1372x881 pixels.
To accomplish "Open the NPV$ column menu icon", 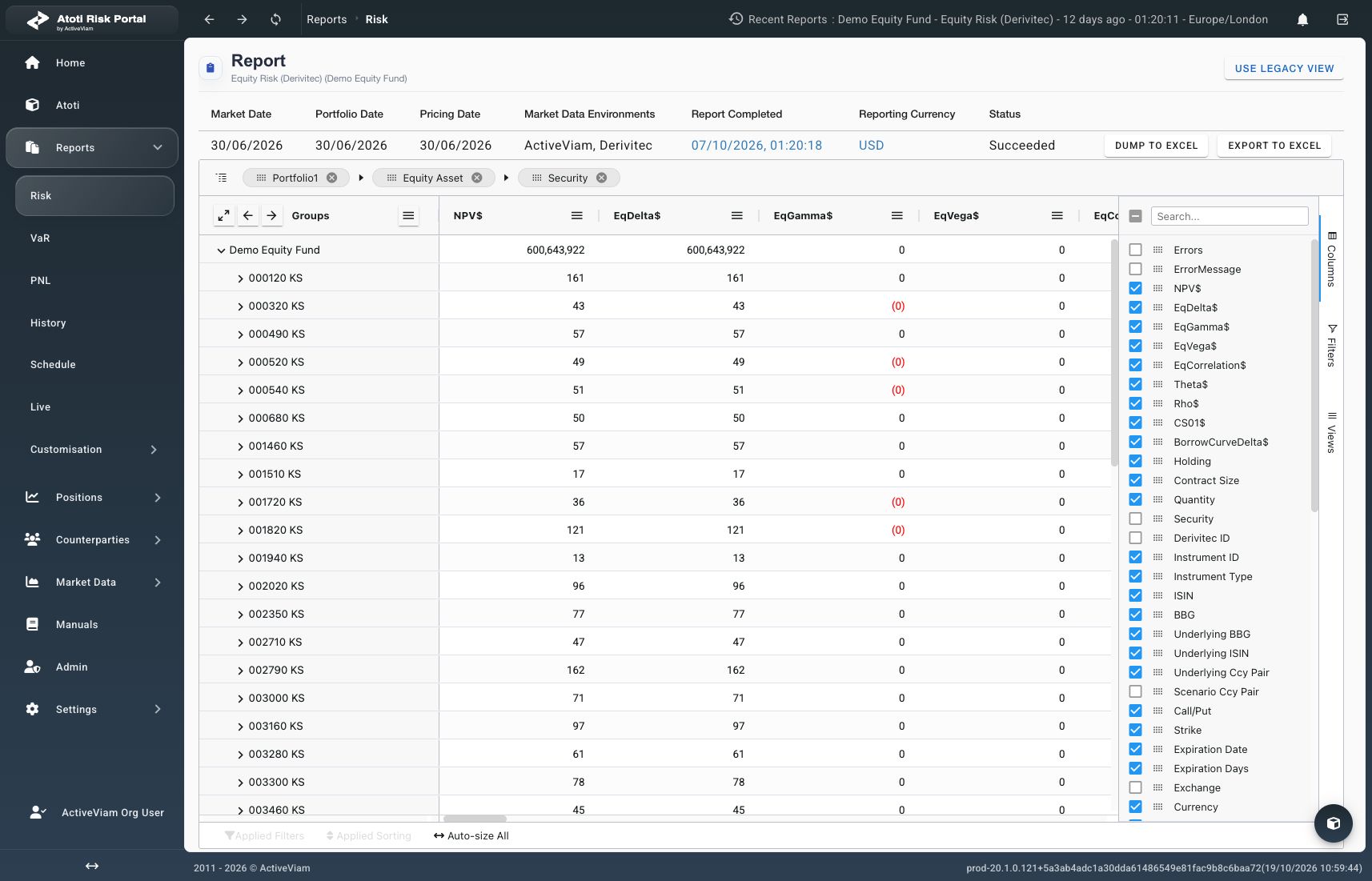I will point(576,215).
